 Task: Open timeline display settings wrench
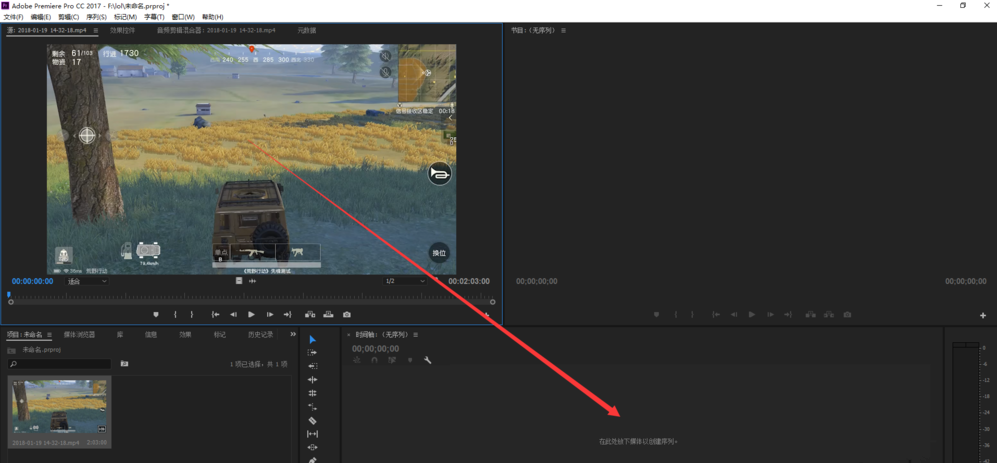(x=428, y=360)
